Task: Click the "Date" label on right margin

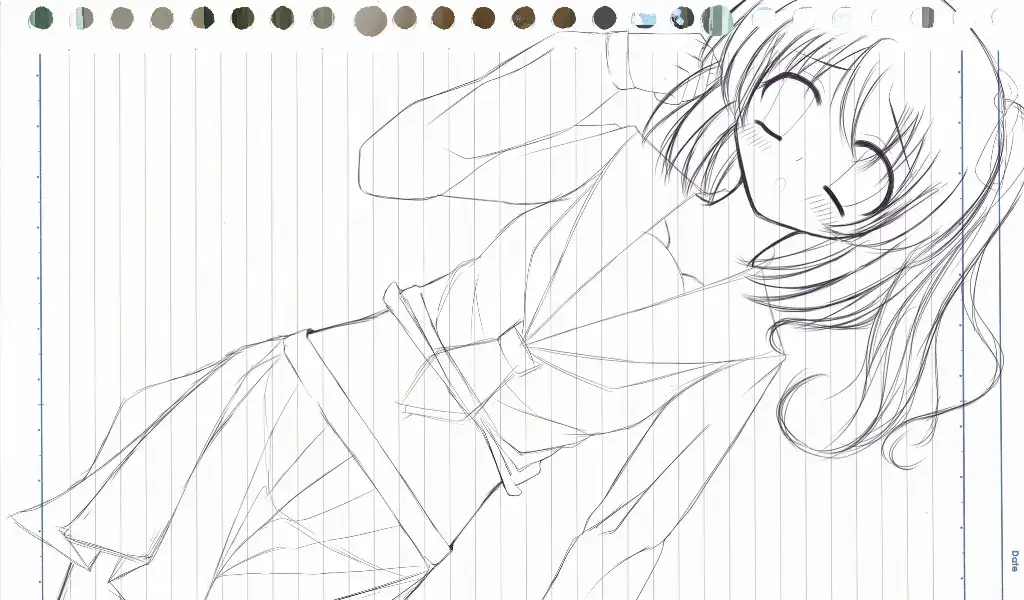Action: pyautogui.click(x=1014, y=560)
